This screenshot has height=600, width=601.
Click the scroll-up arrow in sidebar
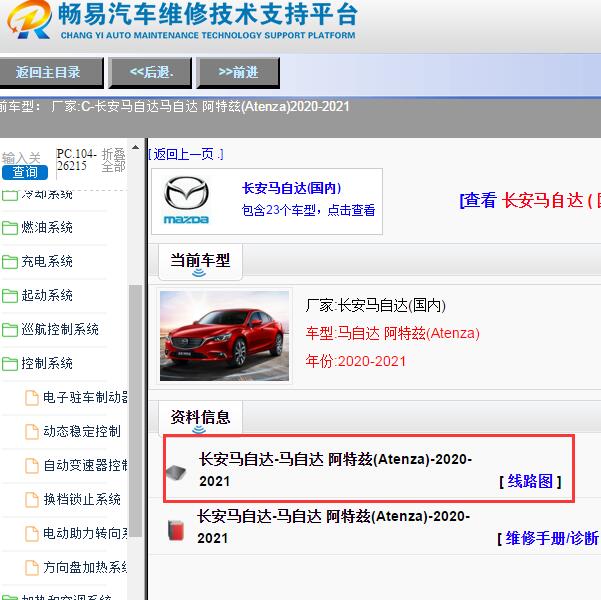click(135, 147)
